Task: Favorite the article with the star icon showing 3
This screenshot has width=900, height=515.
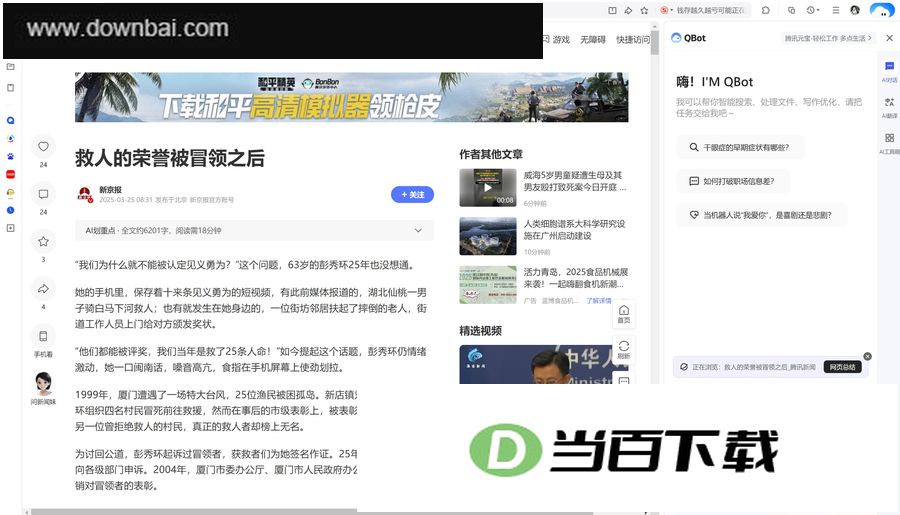Action: pyautogui.click(x=44, y=242)
